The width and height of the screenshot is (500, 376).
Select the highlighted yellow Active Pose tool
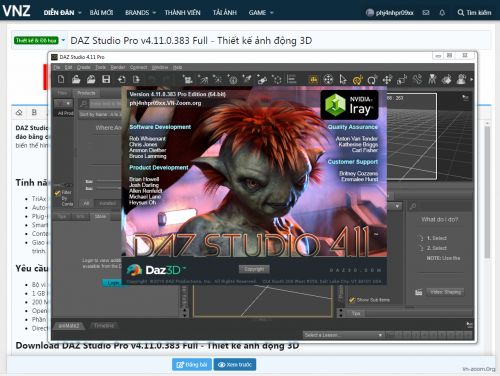tap(313, 79)
